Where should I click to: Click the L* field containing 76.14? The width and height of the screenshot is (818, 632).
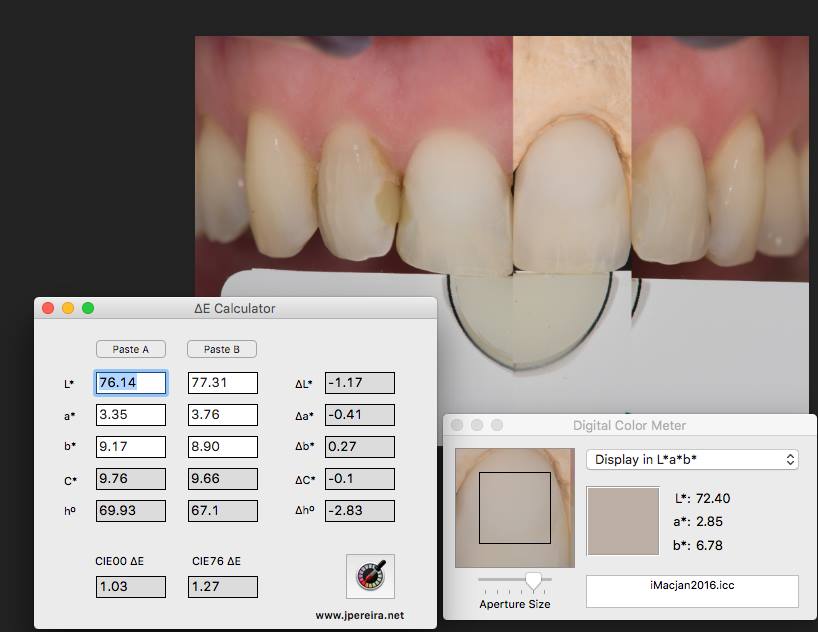131,383
